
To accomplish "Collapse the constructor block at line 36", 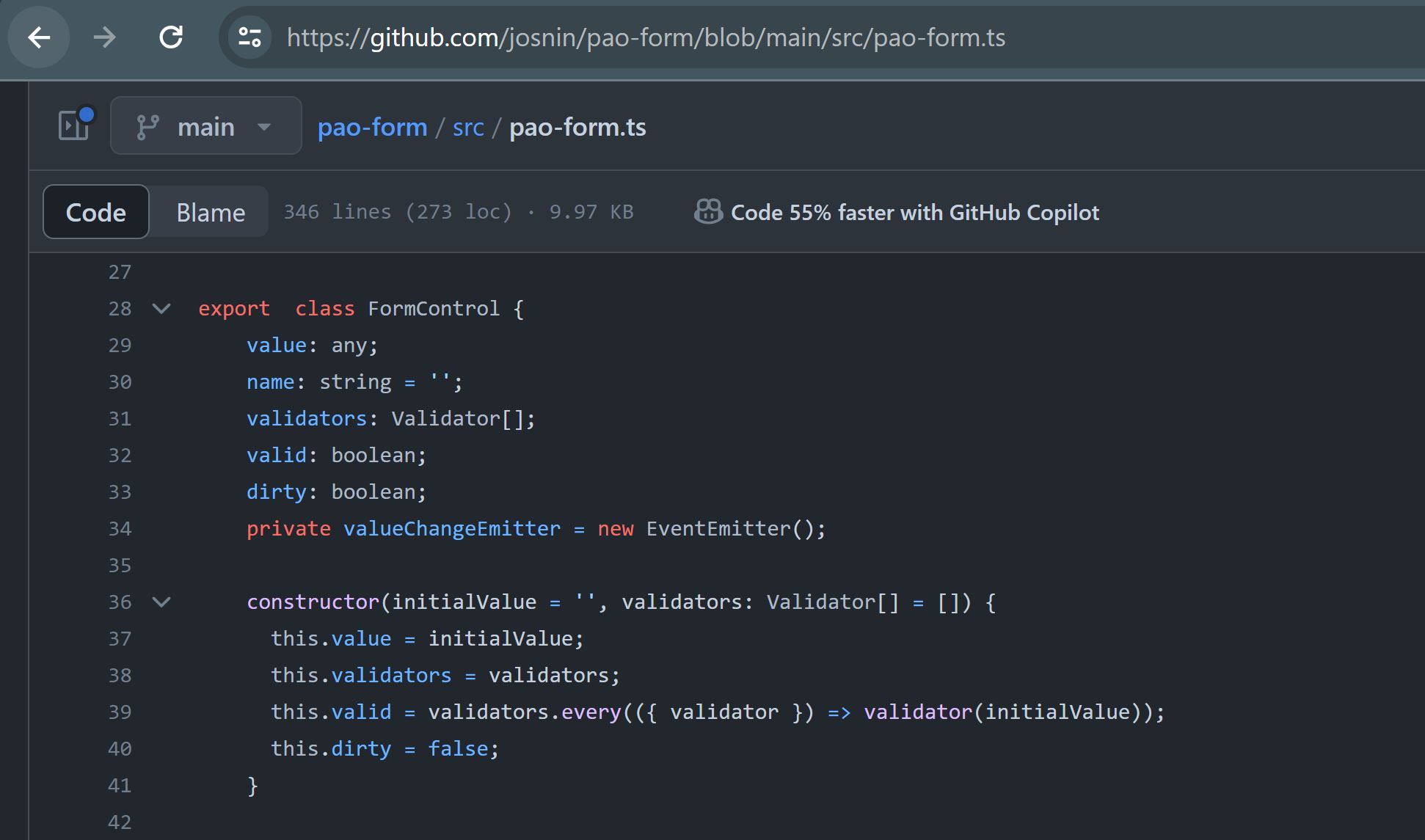I will coord(161,602).
